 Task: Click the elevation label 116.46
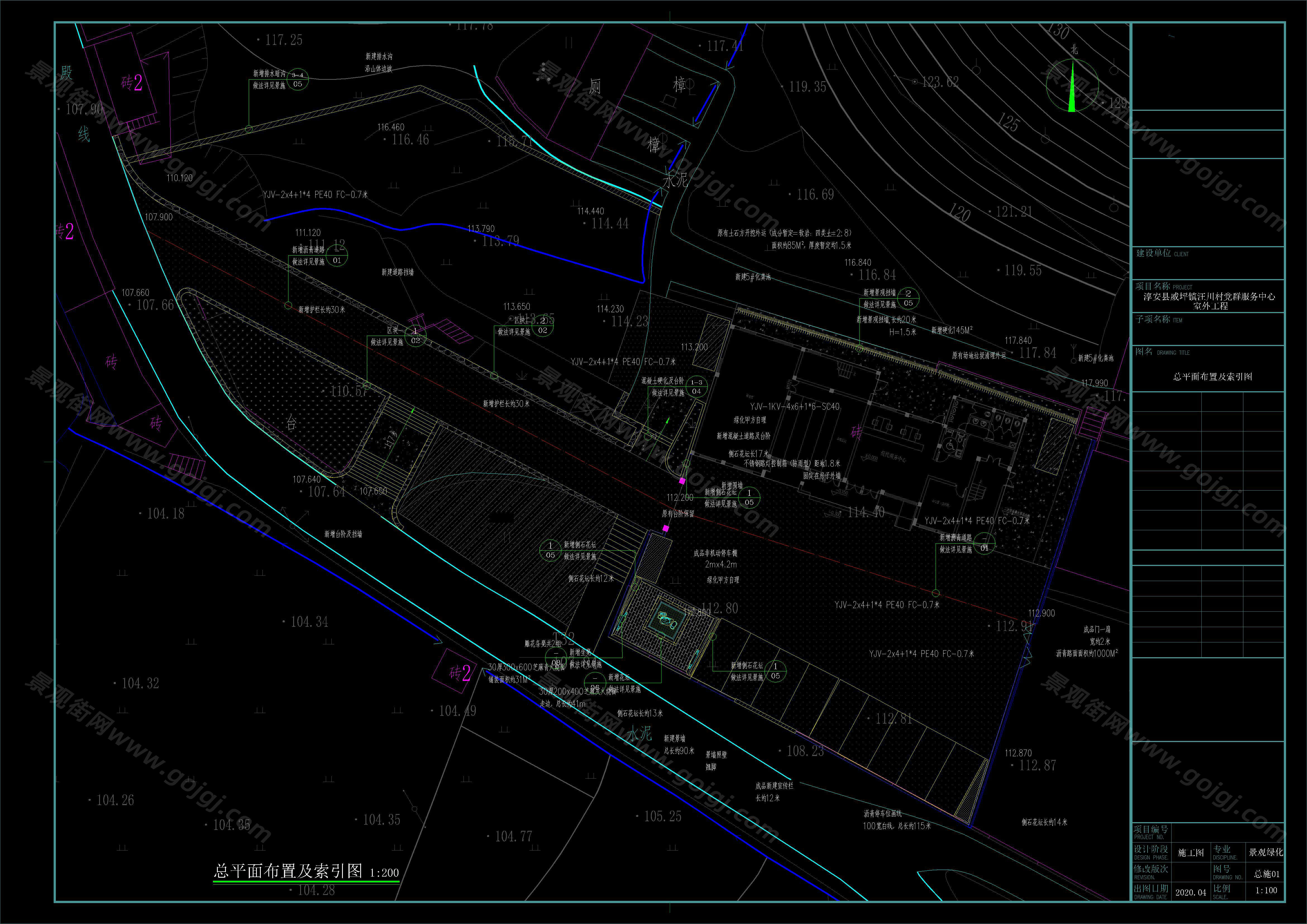[410, 140]
